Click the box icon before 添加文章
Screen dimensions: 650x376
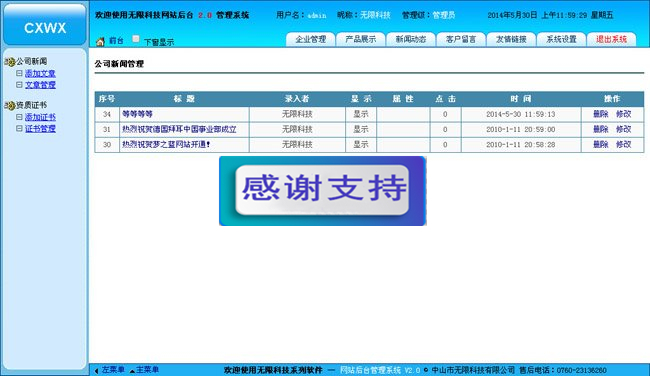point(19,73)
